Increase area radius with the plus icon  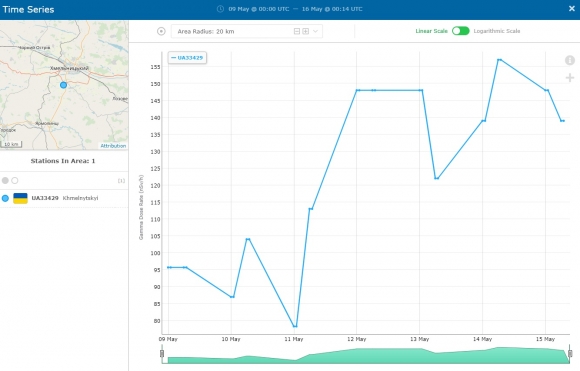click(306, 31)
